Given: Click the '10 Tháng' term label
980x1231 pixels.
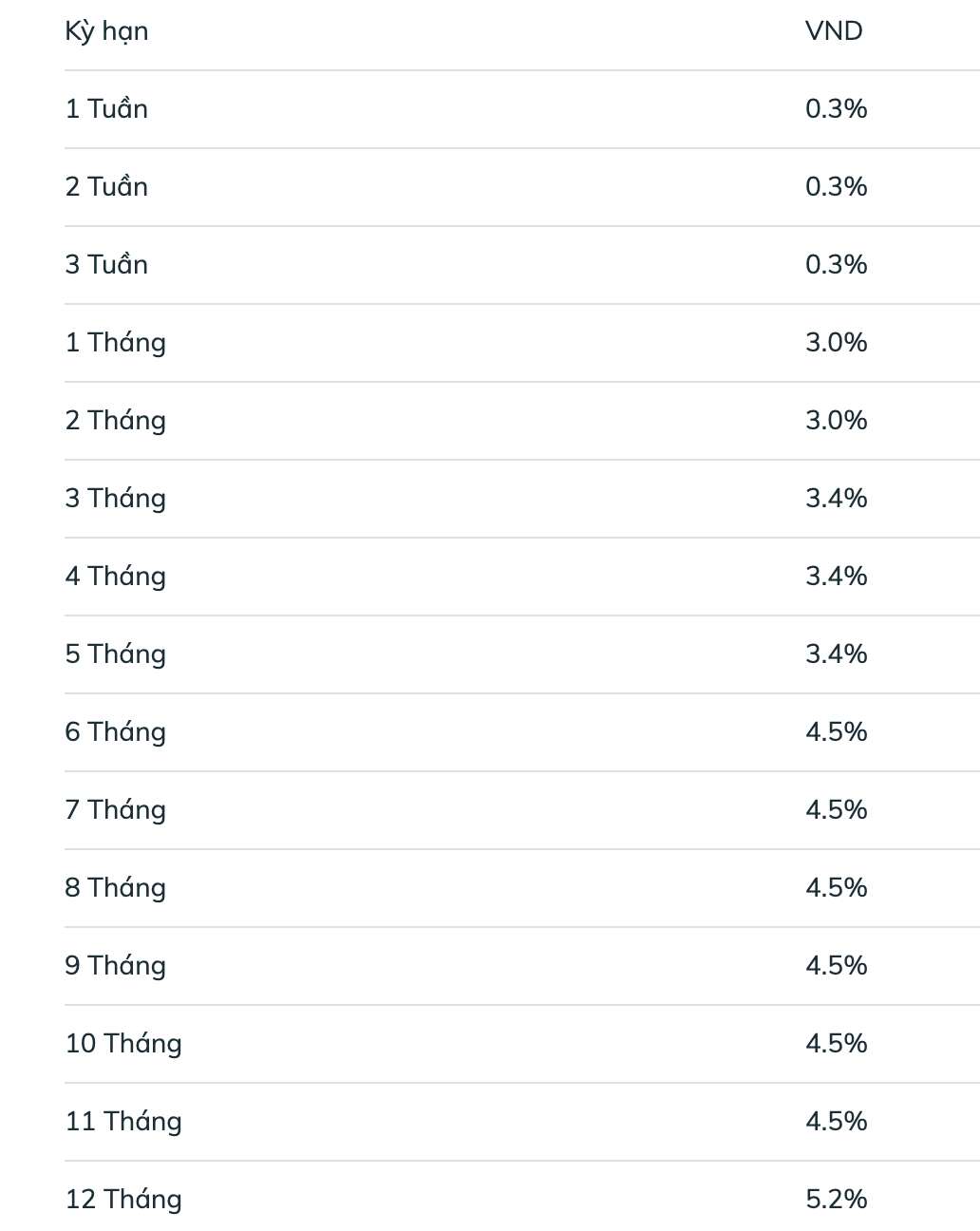Looking at the screenshot, I should pyautogui.click(x=123, y=1044).
